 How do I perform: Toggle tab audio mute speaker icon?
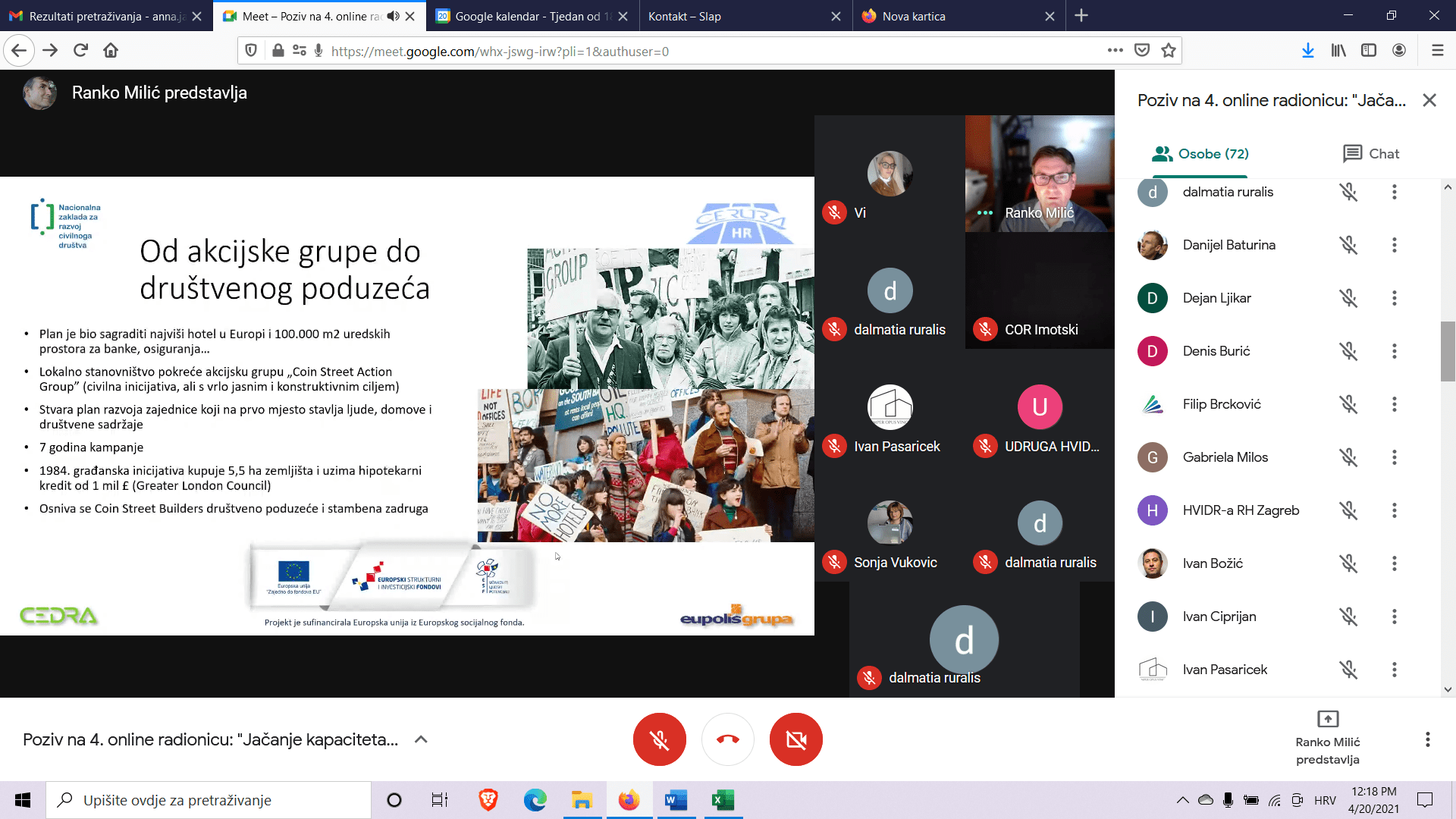[x=393, y=16]
